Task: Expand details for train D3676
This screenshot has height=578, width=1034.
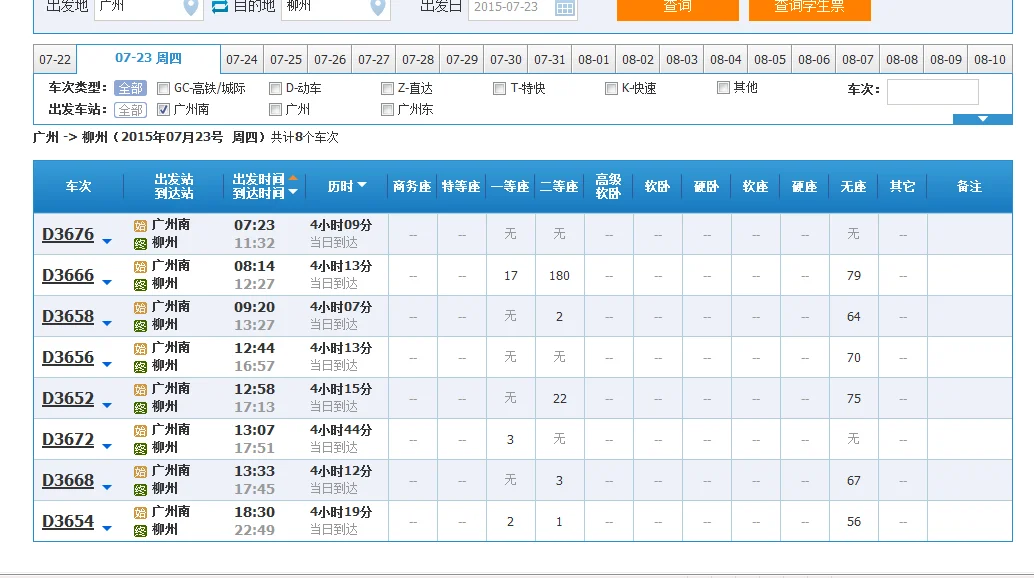Action: coord(109,239)
